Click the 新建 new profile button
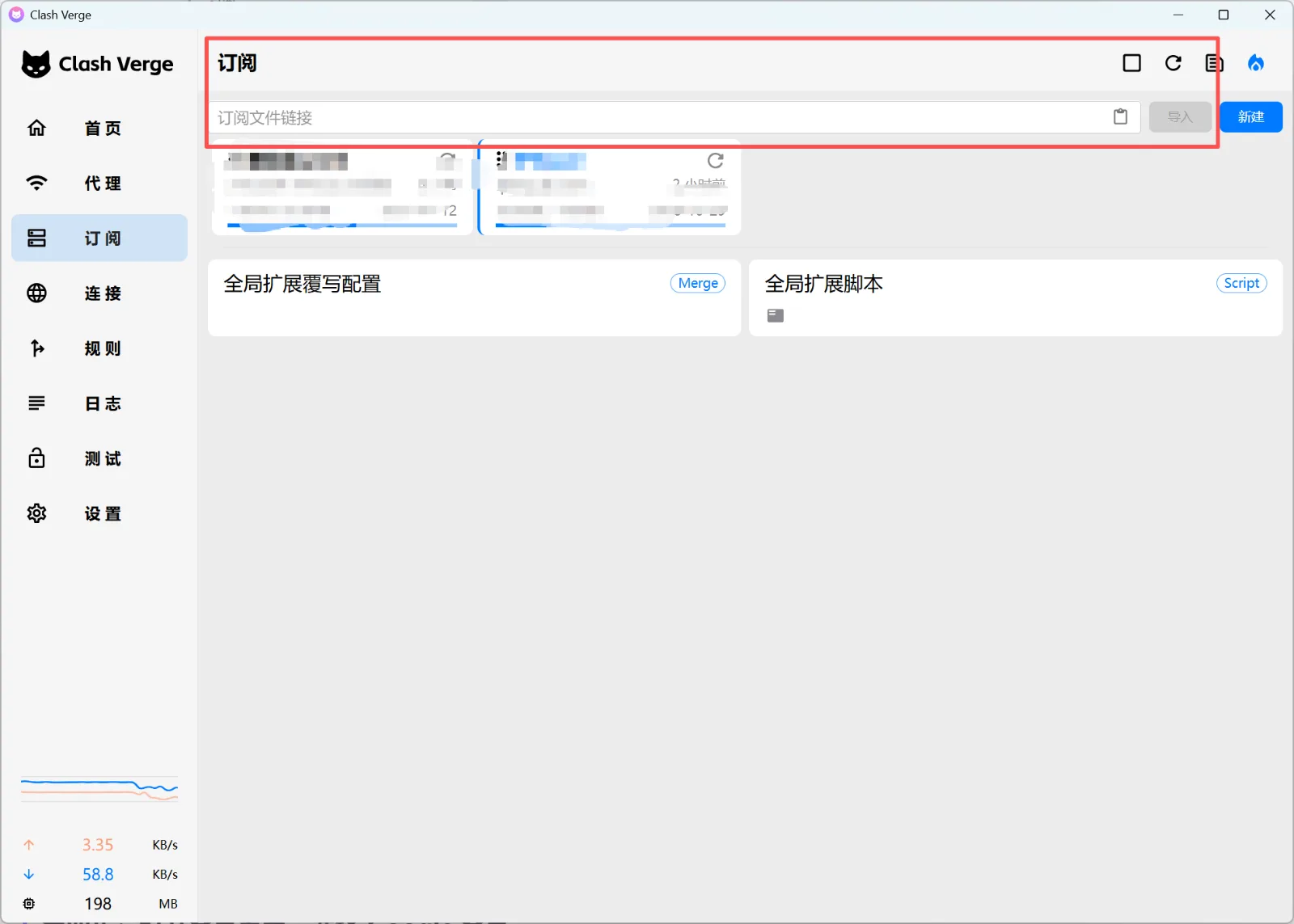This screenshot has width=1294, height=924. (x=1250, y=117)
